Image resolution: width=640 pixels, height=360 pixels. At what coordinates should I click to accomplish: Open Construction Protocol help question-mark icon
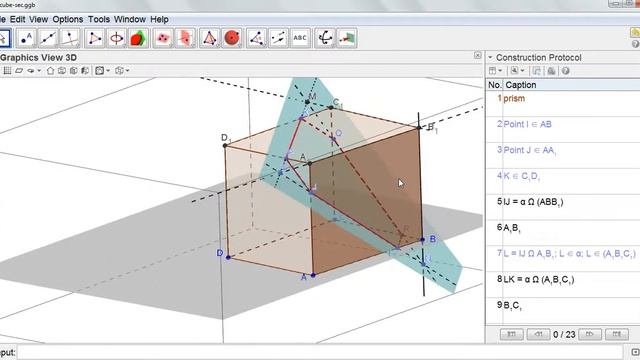pyautogui.click(x=565, y=71)
